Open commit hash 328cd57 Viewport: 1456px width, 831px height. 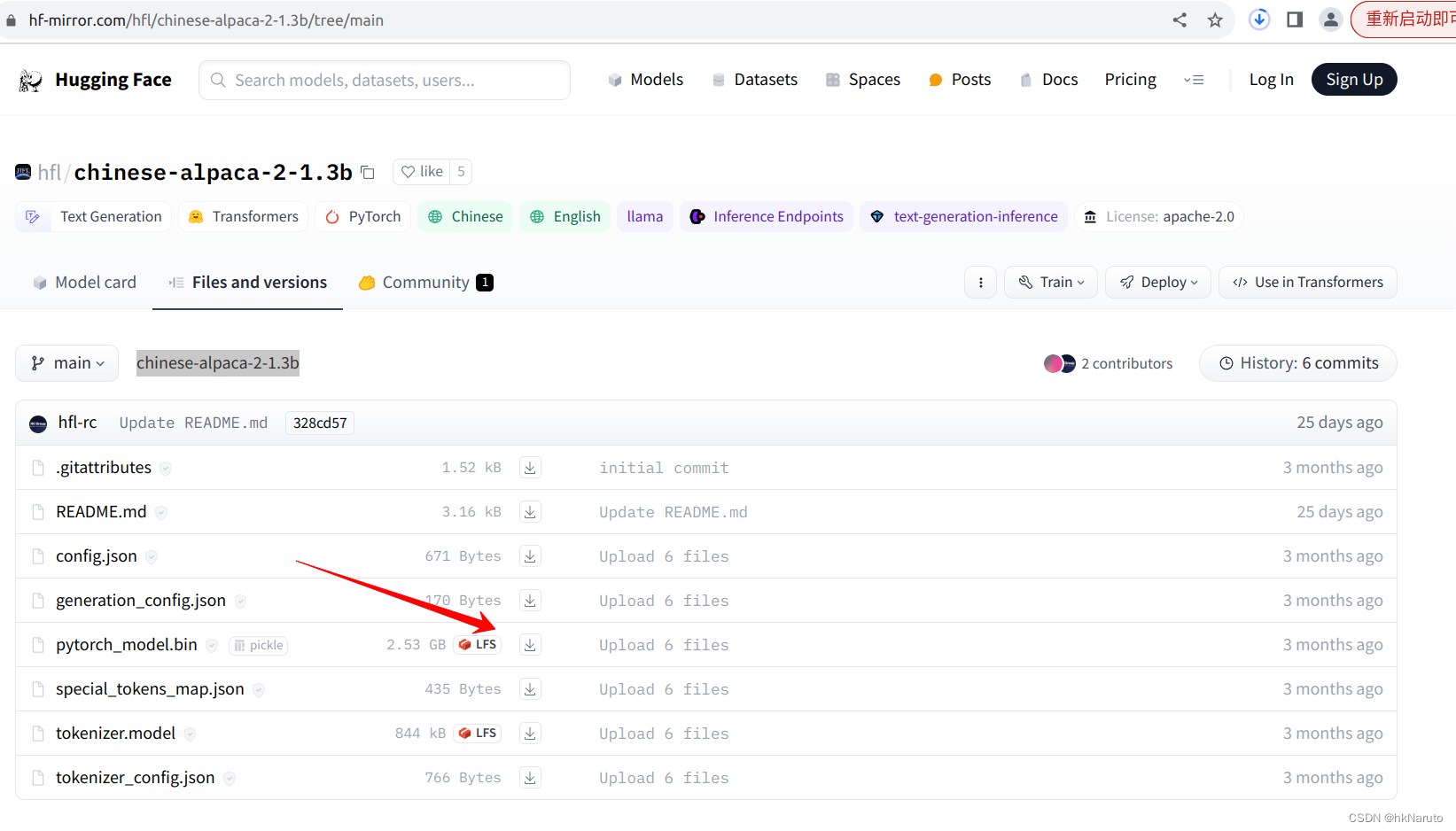(320, 423)
